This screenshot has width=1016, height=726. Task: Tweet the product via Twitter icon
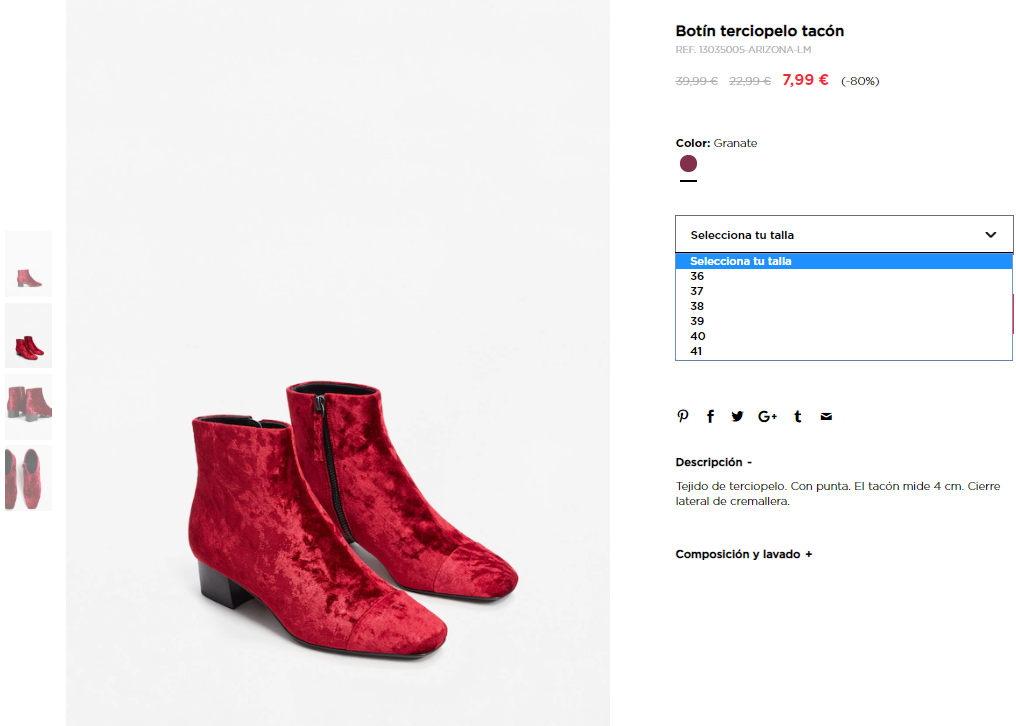point(737,416)
